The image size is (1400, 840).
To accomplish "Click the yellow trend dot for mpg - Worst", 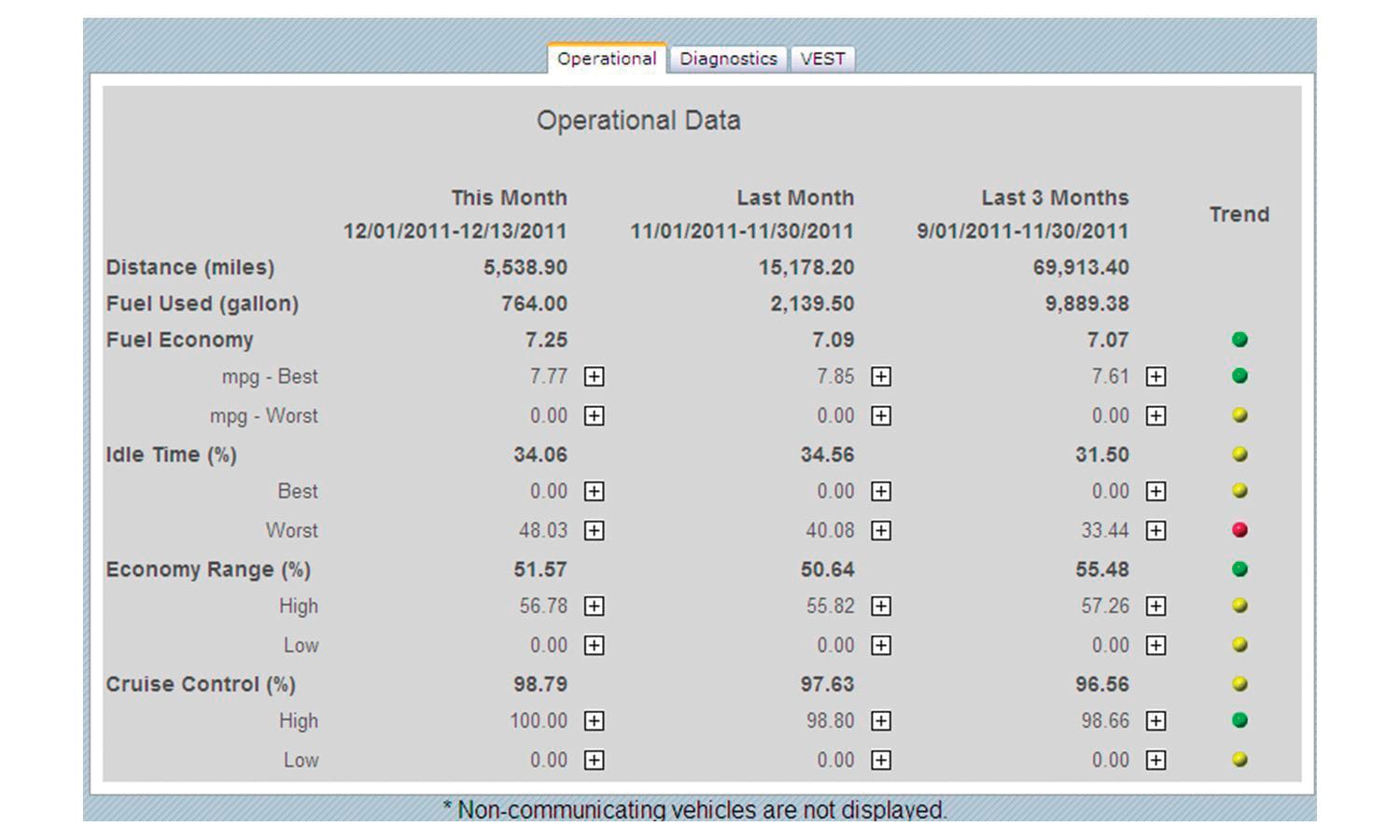I will click(x=1239, y=415).
